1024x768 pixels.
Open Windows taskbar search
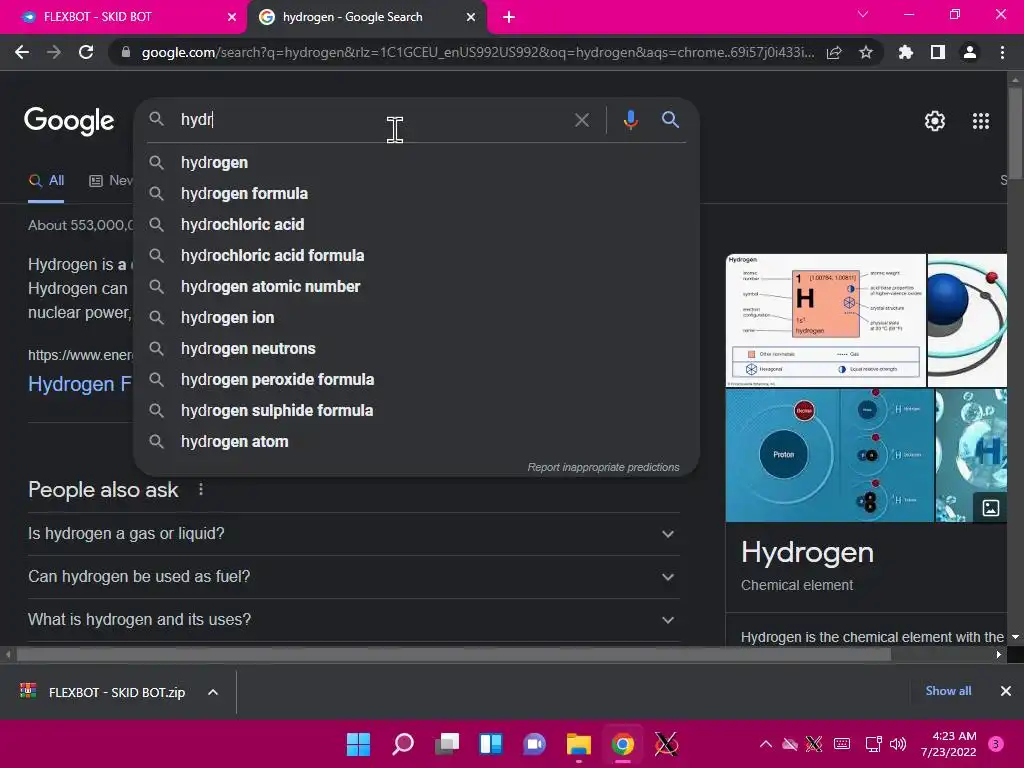[403, 744]
